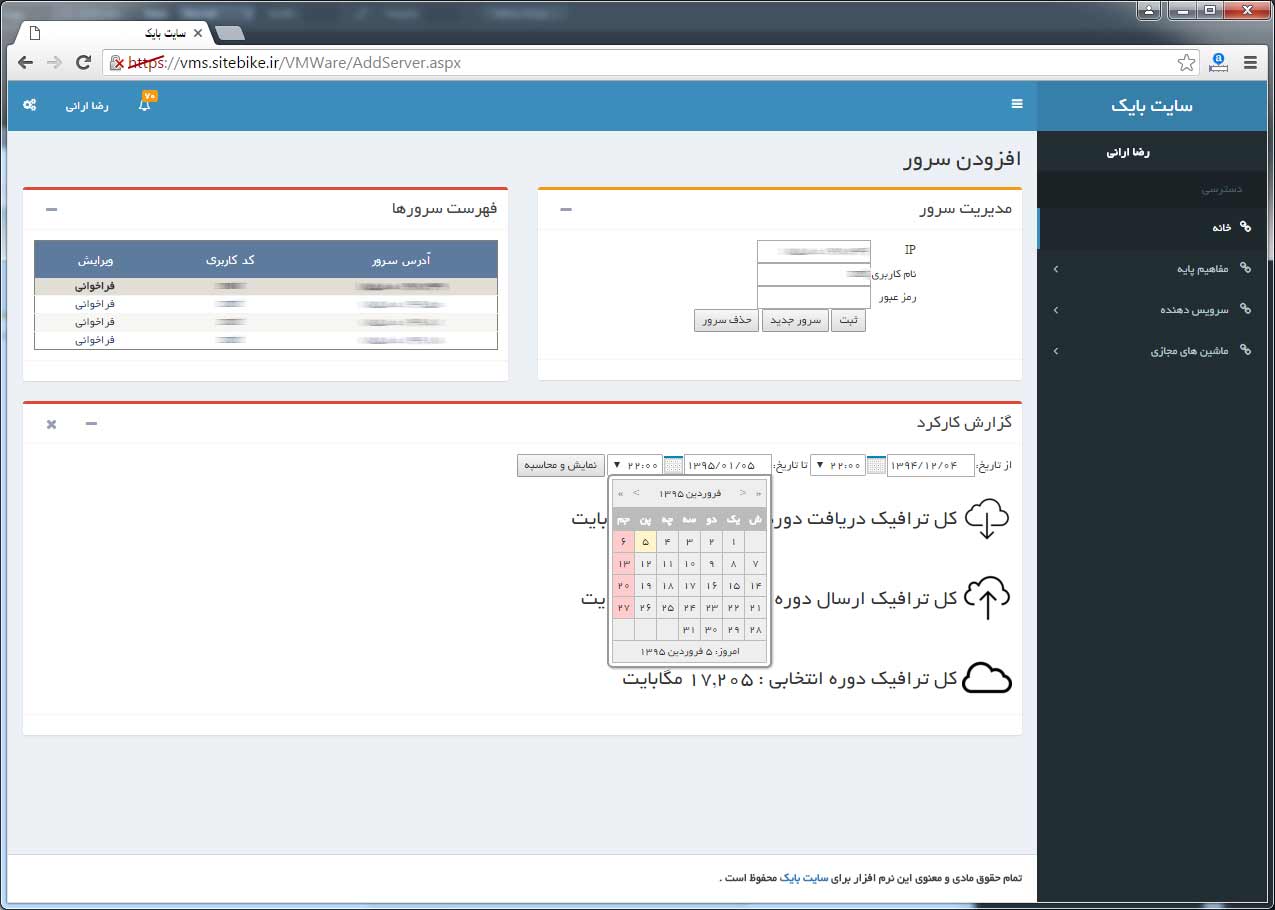Open the Chrome menu icon
The width and height of the screenshot is (1275, 910).
coord(1250,62)
